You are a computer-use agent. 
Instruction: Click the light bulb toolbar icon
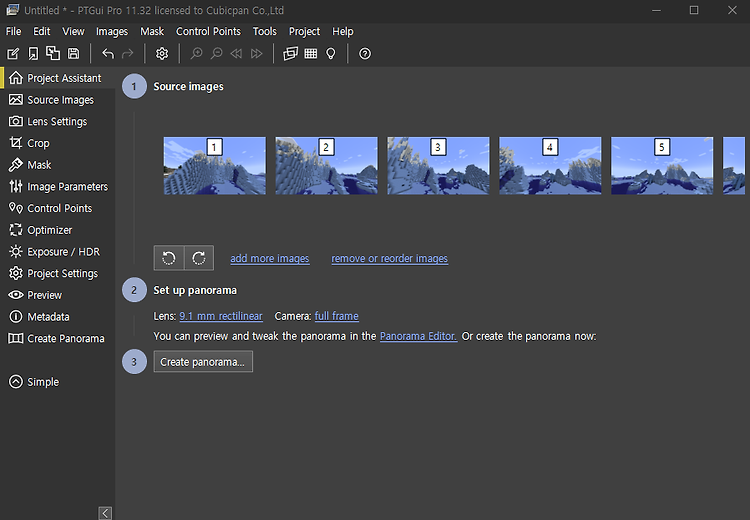pos(331,54)
